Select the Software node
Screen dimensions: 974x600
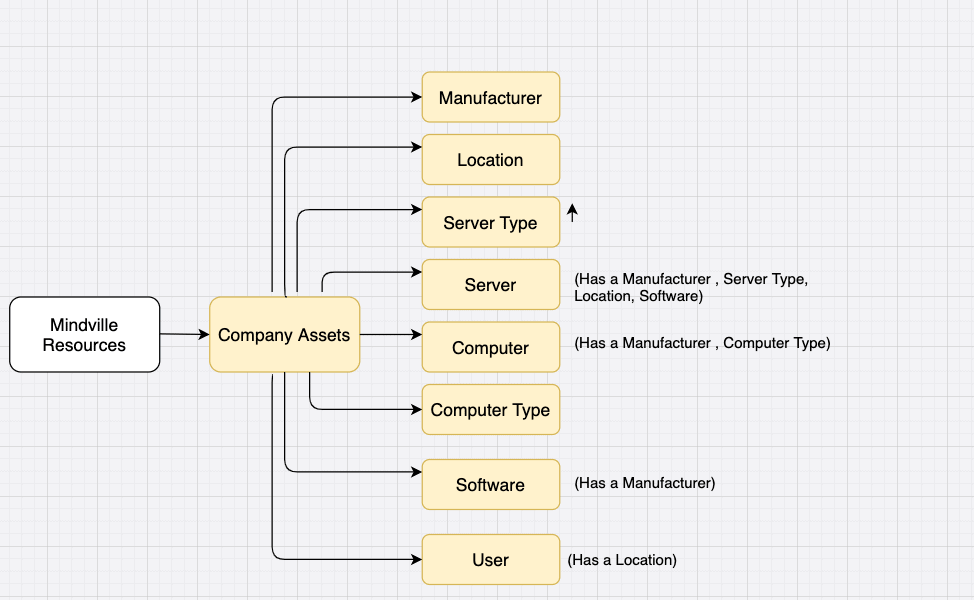pyautogui.click(x=490, y=484)
